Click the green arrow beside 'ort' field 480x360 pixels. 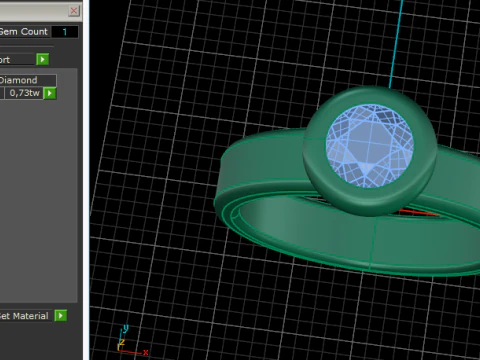[x=43, y=60]
